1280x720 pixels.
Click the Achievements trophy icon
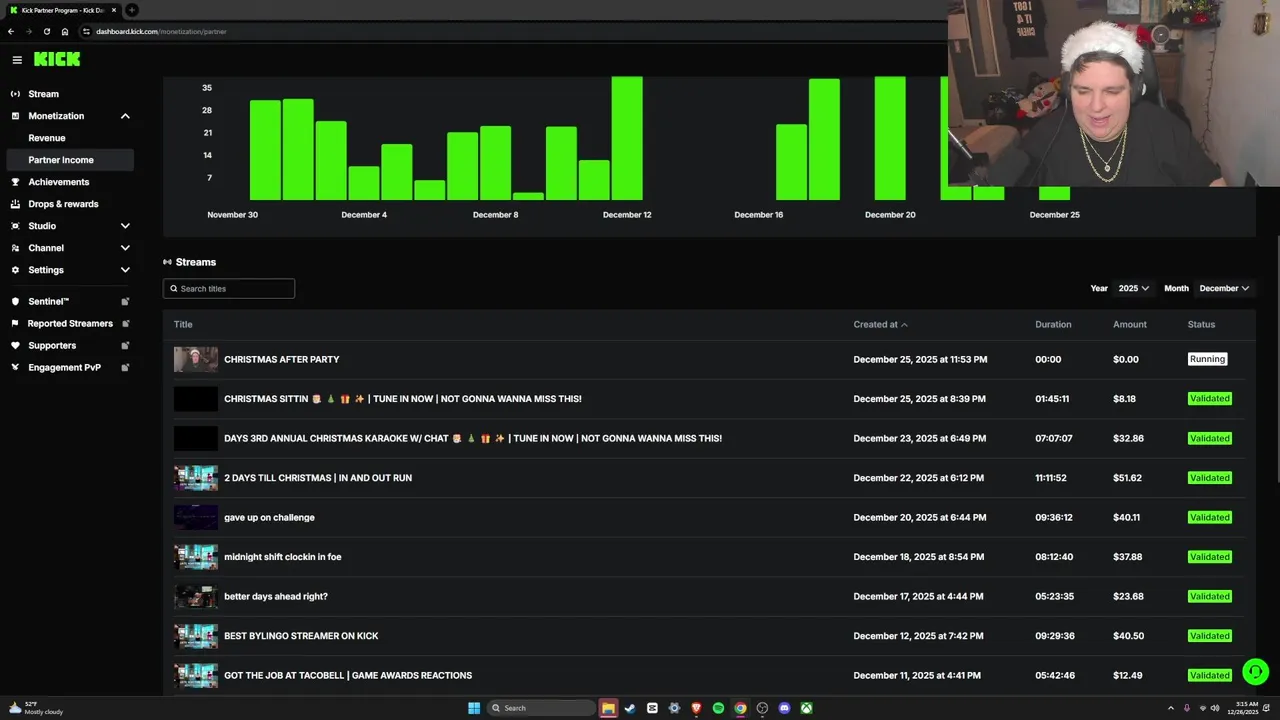(15, 182)
